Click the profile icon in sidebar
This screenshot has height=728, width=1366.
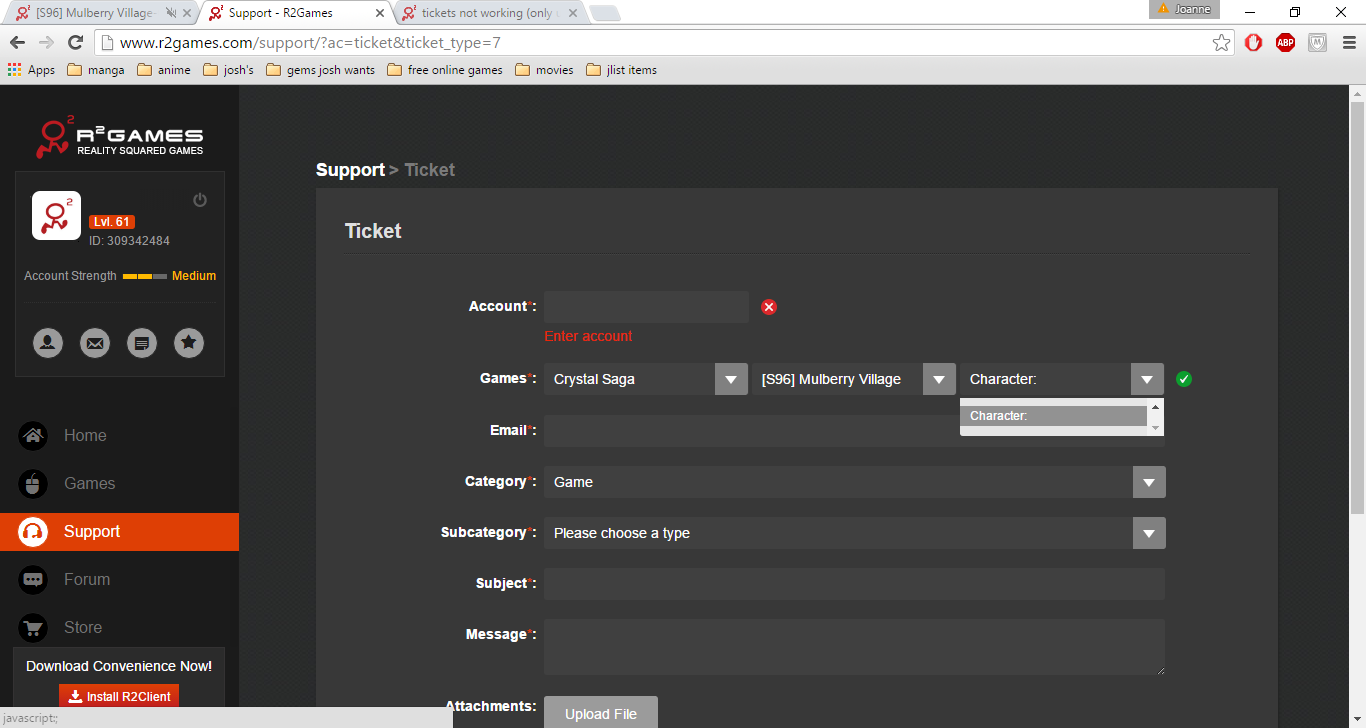pos(48,343)
